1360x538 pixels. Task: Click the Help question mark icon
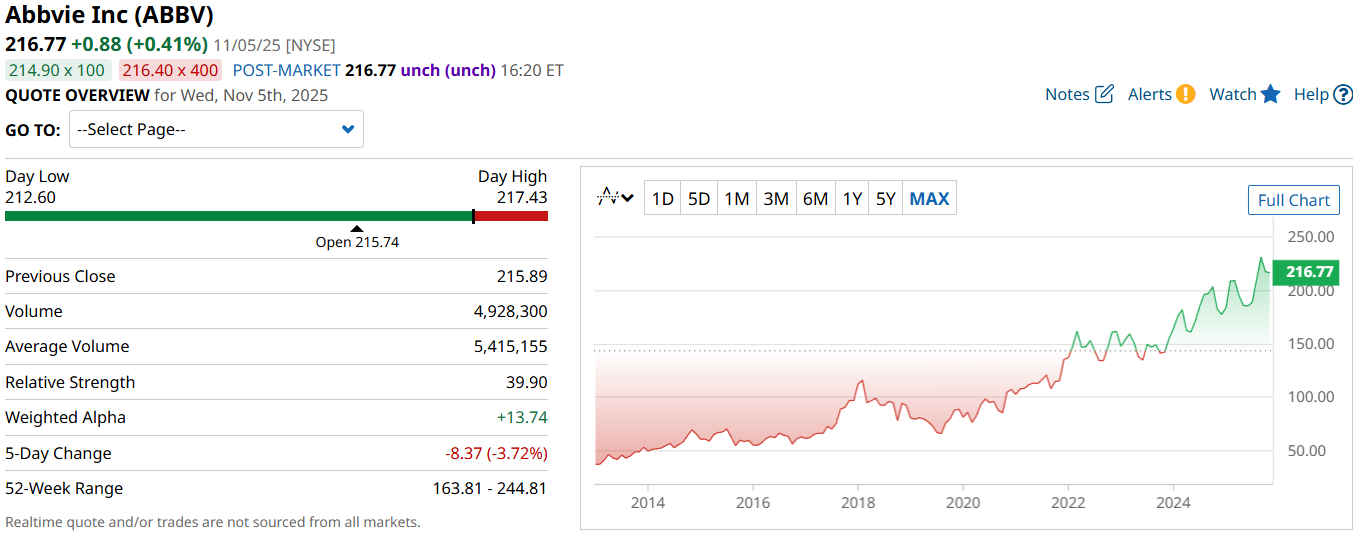point(1343,94)
